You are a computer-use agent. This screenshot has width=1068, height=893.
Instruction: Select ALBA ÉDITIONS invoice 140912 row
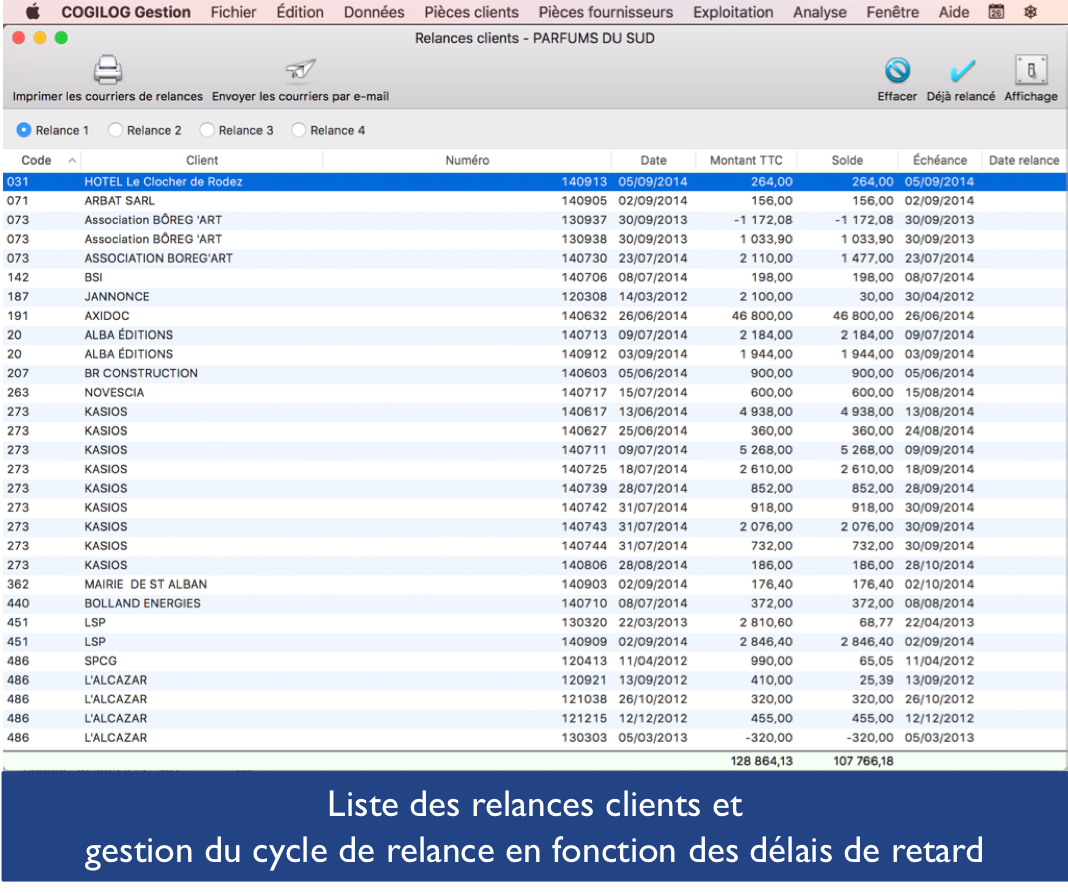534,354
